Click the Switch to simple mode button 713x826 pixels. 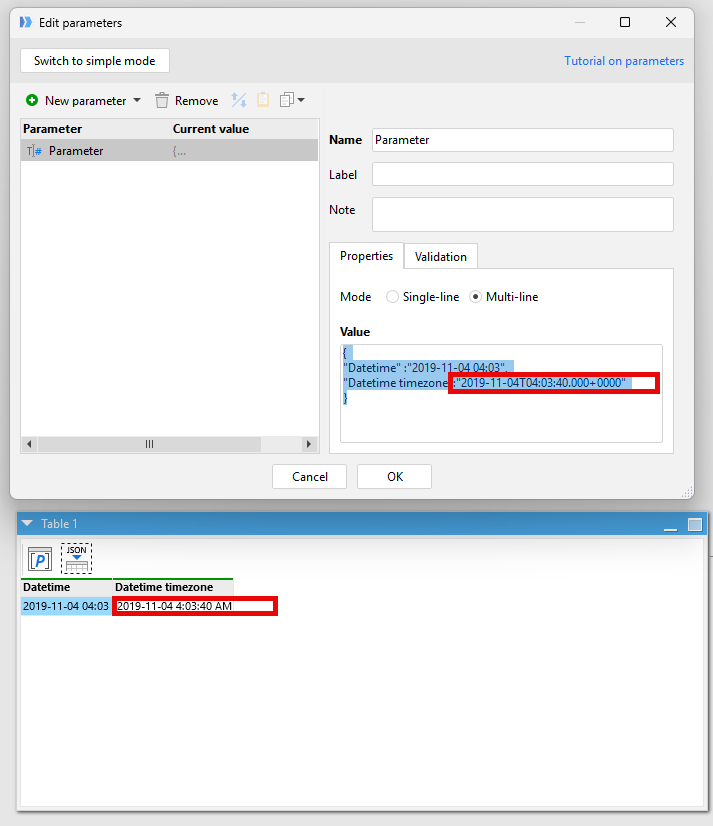coord(95,61)
